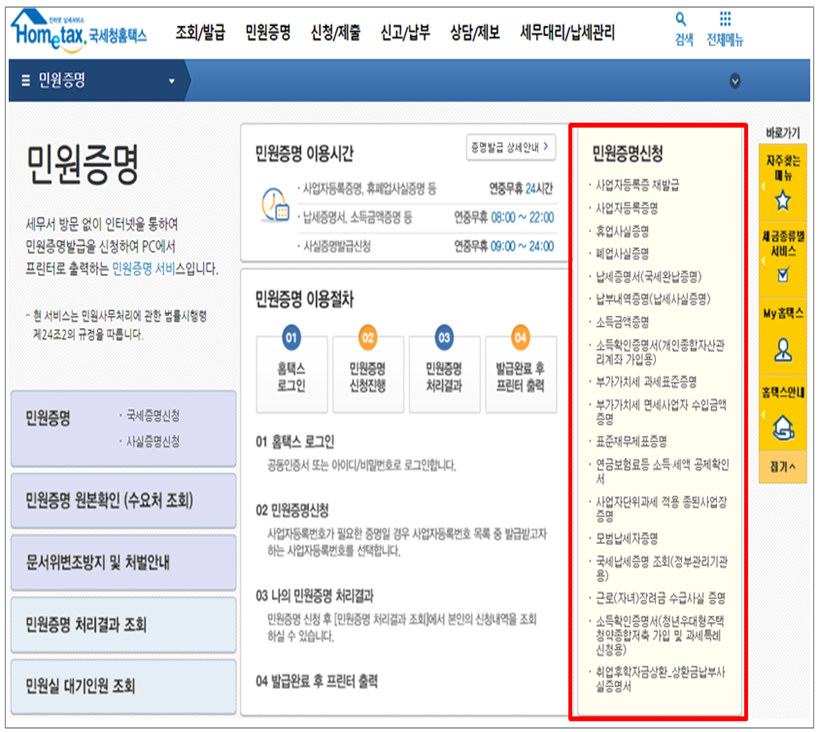Select step circle 04 in 이용절차
Viewport: 820px width, 732px height.
pos(520,337)
